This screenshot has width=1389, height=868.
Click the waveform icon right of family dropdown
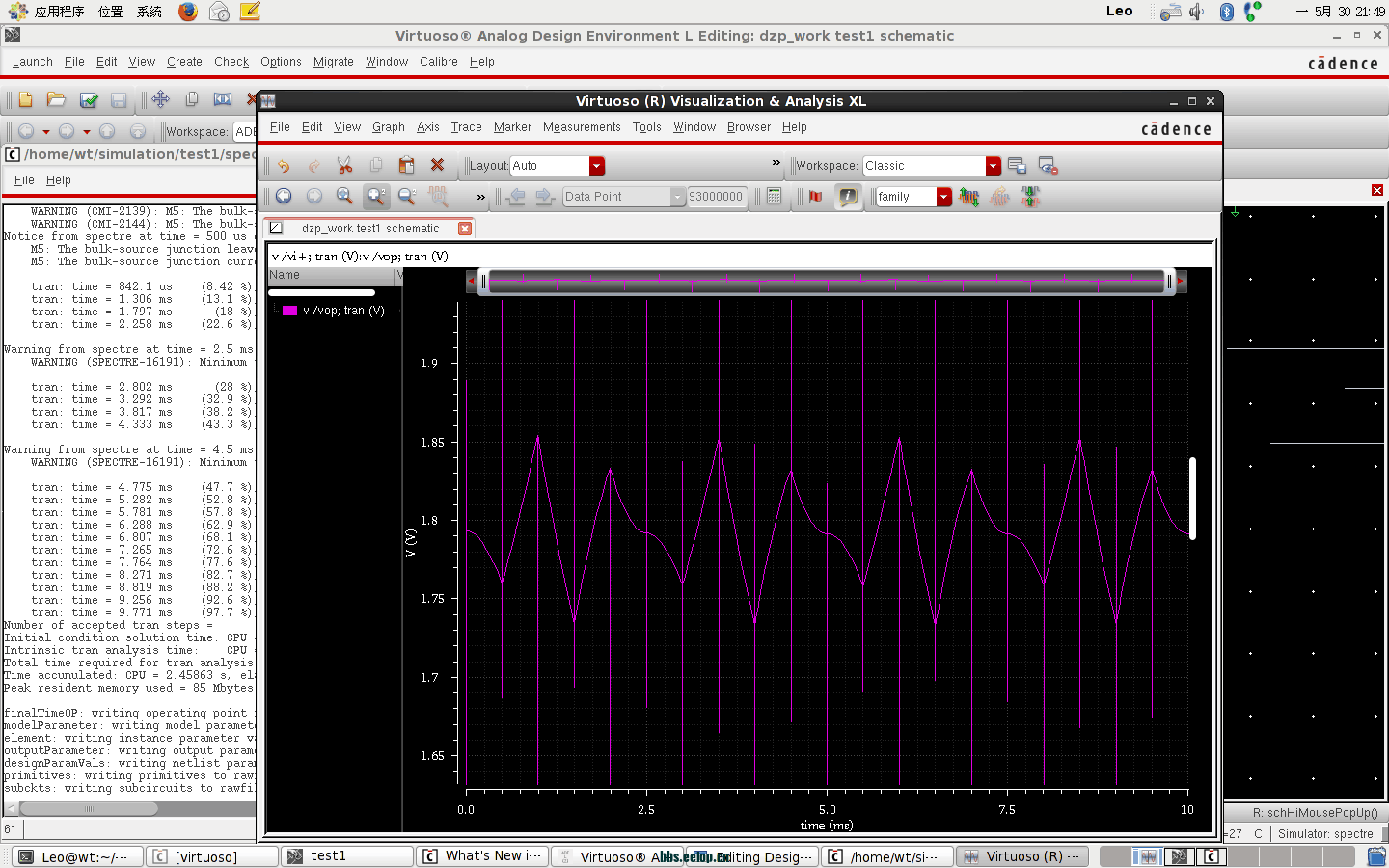tap(969, 197)
